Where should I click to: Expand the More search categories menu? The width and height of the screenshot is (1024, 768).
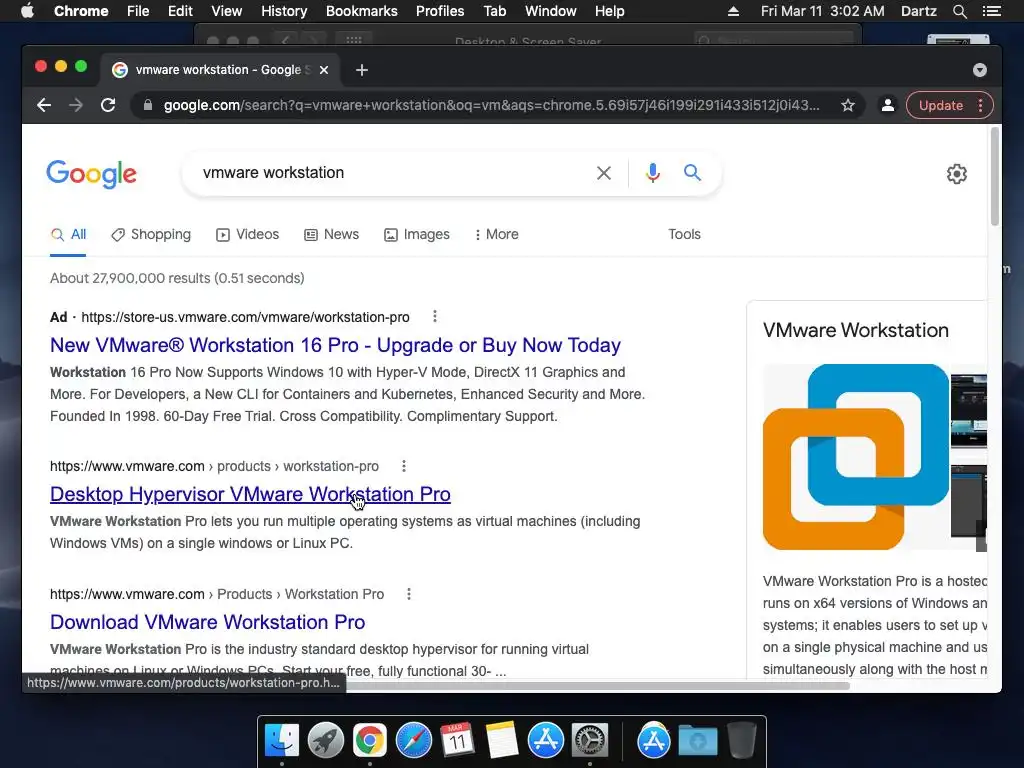(x=496, y=234)
